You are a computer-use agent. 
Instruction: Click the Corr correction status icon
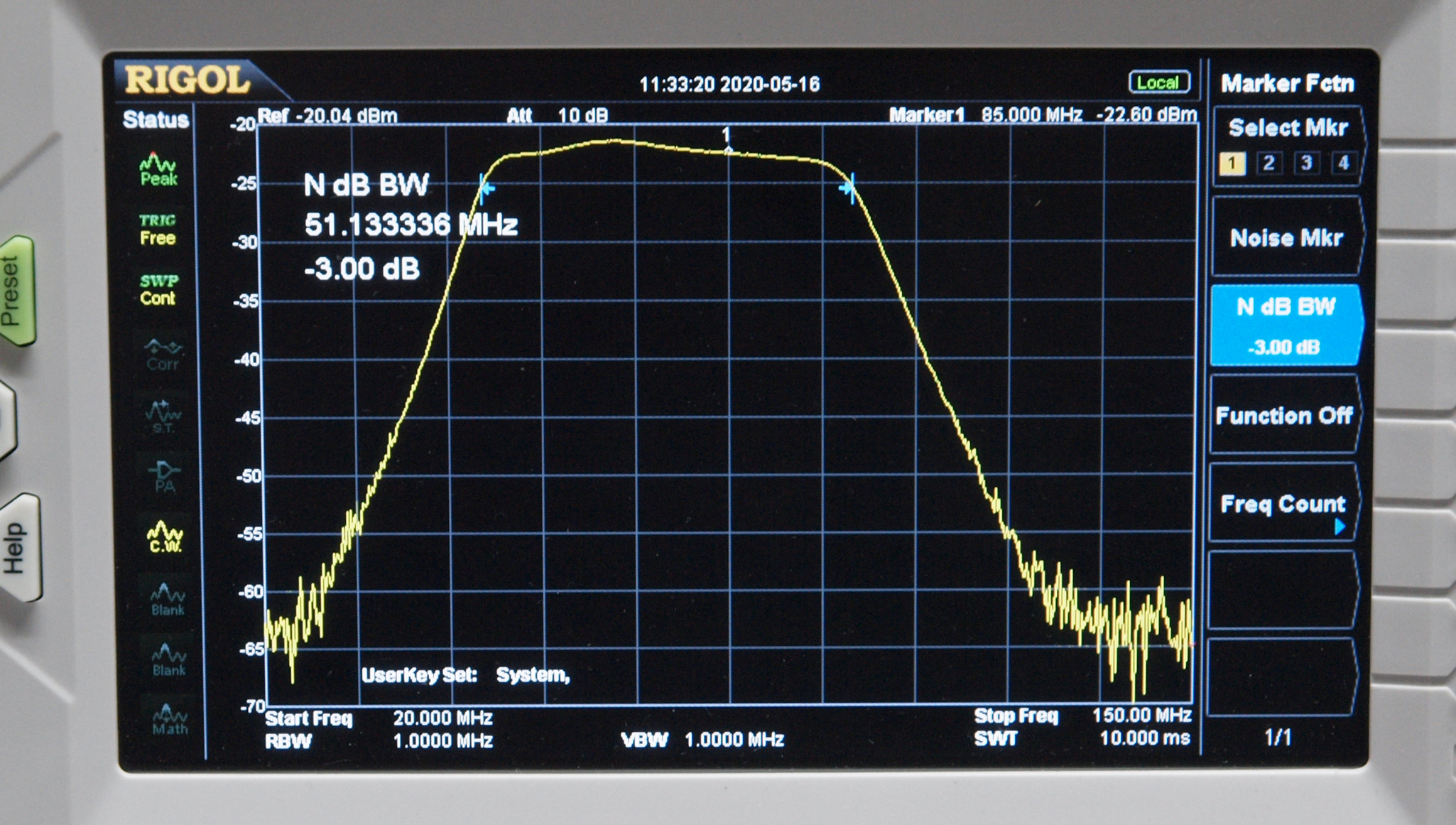click(163, 355)
